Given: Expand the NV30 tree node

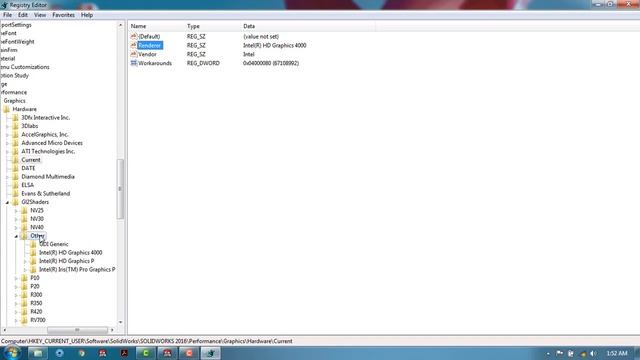Looking at the screenshot, I should tap(16, 219).
